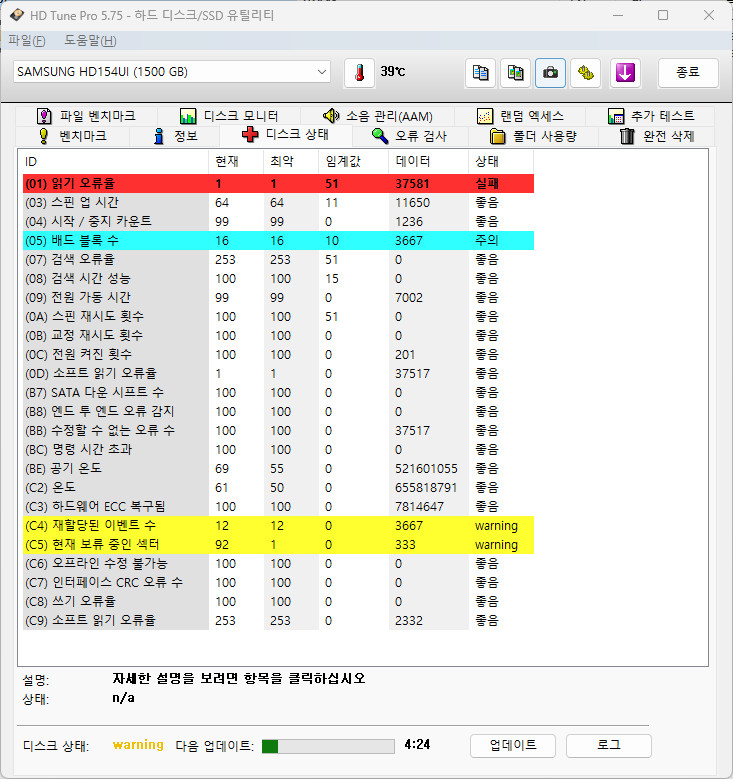
Task: Click the HD Tune Pro title bar app icon
Action: point(16,15)
